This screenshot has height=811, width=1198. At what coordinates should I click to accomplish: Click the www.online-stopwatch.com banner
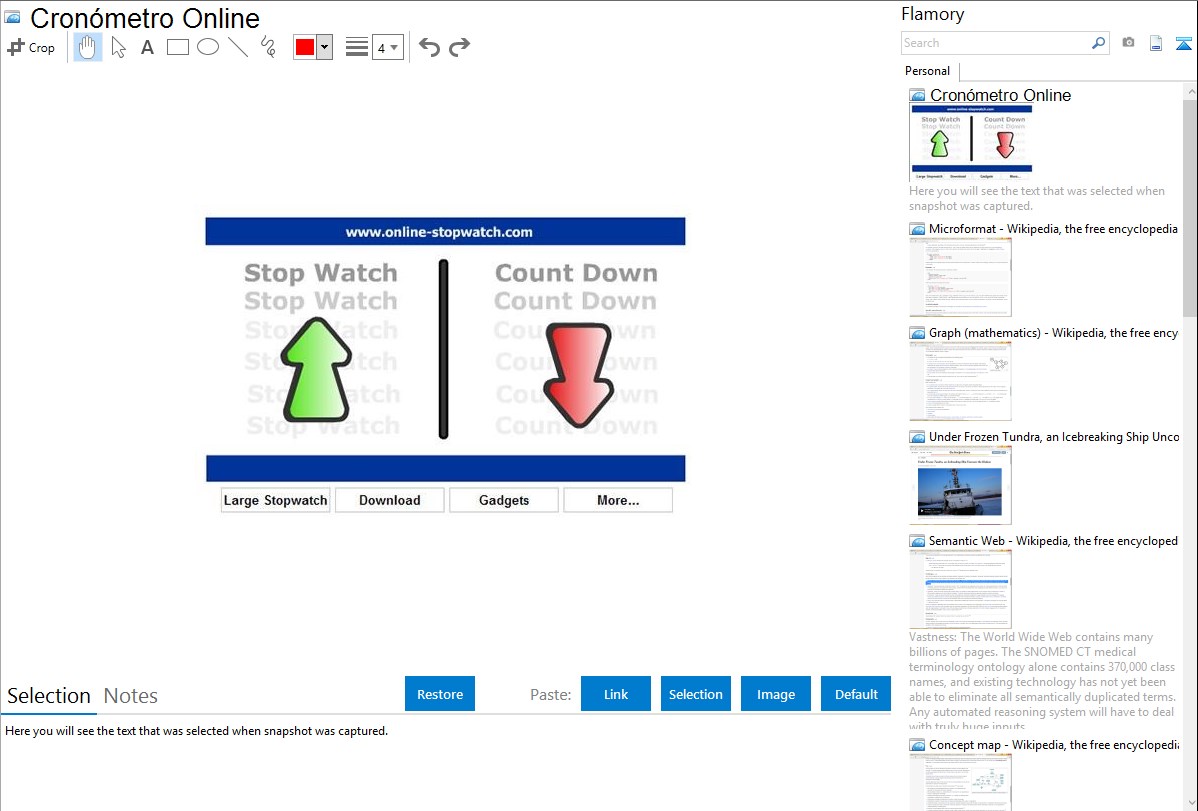coord(445,232)
